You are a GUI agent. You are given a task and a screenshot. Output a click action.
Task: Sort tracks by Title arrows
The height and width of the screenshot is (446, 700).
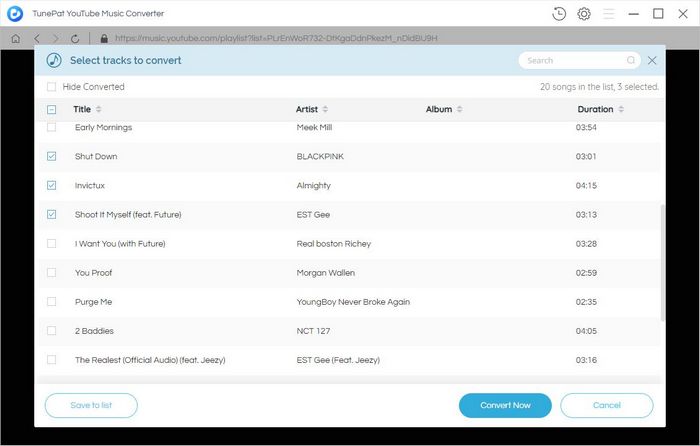[x=99, y=109]
